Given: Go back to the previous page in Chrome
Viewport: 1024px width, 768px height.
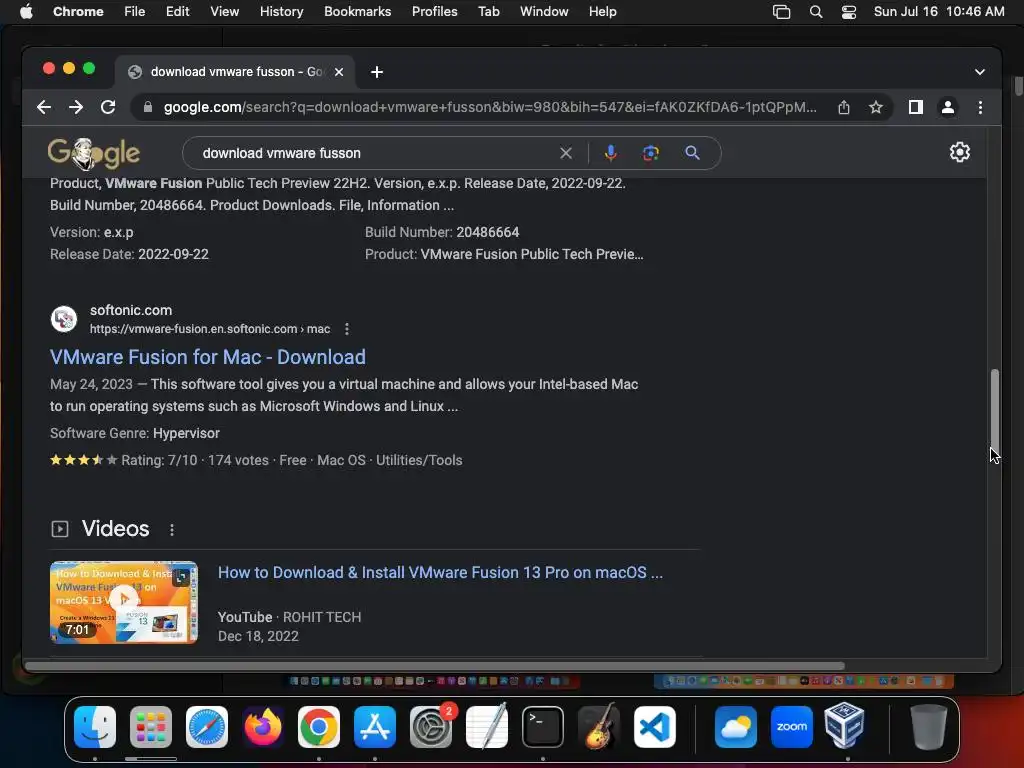Looking at the screenshot, I should click(44, 107).
